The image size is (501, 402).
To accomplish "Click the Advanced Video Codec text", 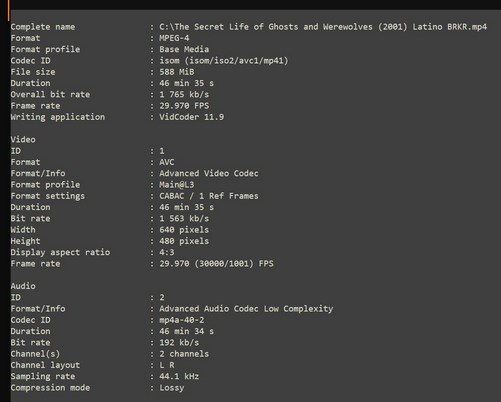I will click(209, 173).
